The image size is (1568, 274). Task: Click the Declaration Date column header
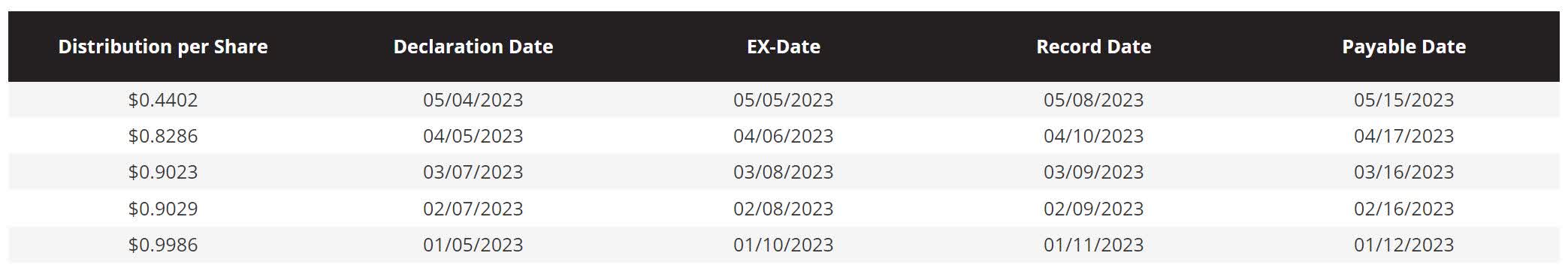click(x=473, y=47)
